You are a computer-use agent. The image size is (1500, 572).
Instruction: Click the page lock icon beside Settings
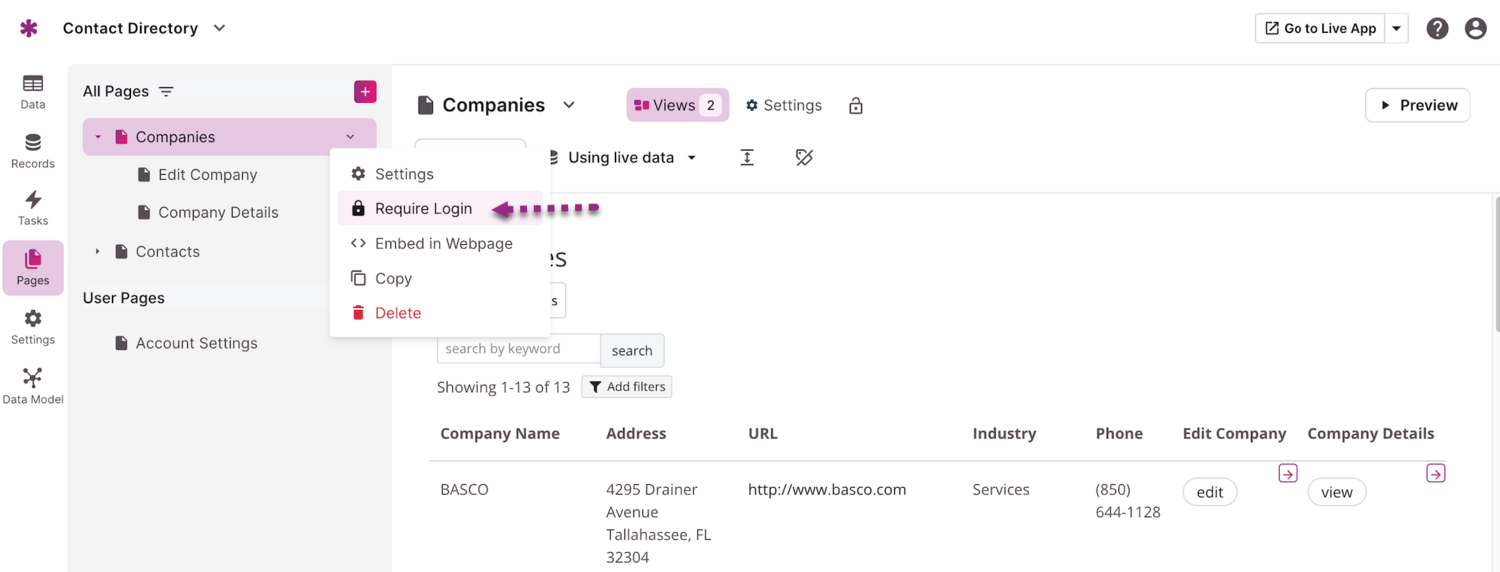click(855, 106)
